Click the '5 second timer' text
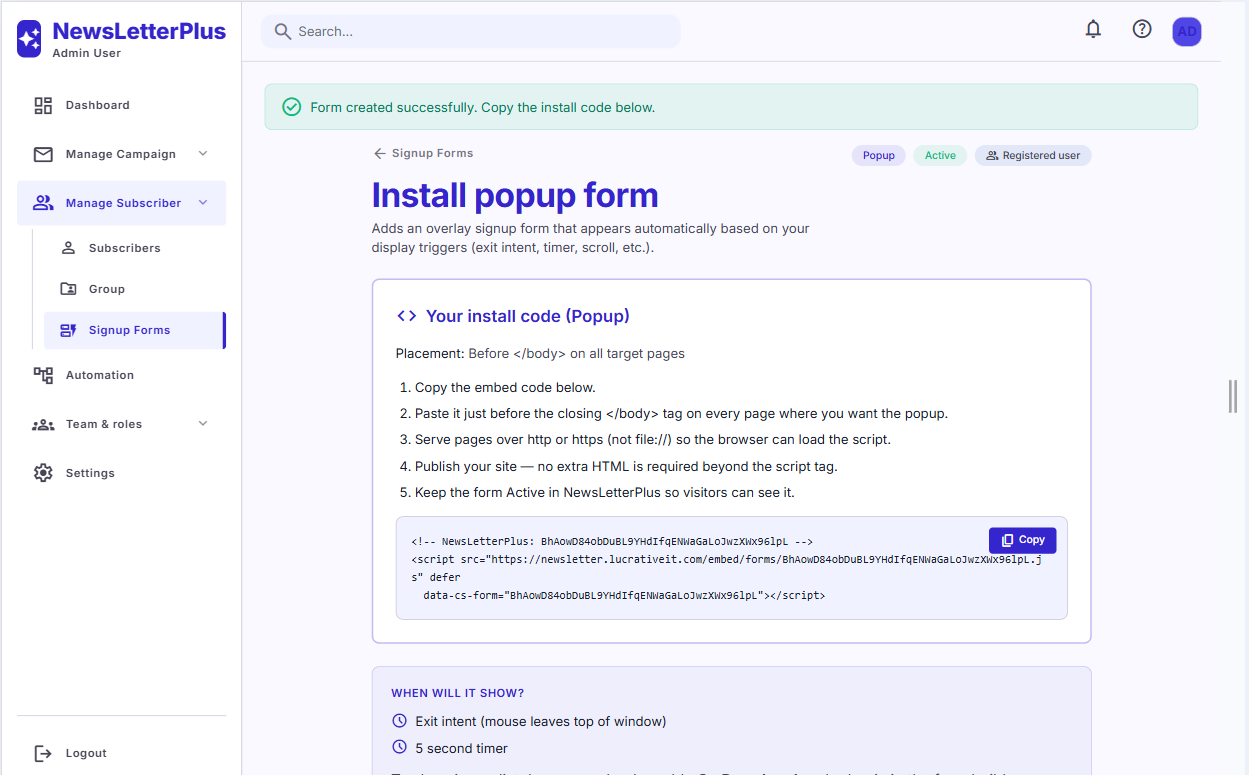Image resolution: width=1249 pixels, height=775 pixels. click(462, 748)
